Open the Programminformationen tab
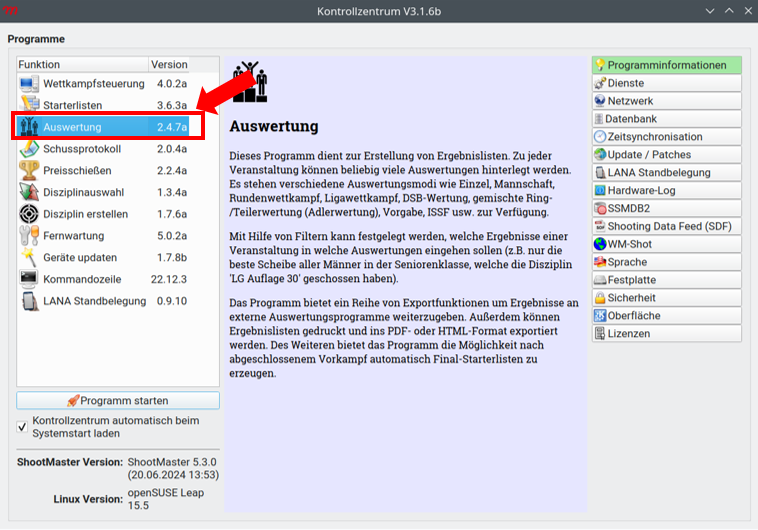 pyautogui.click(x=666, y=65)
